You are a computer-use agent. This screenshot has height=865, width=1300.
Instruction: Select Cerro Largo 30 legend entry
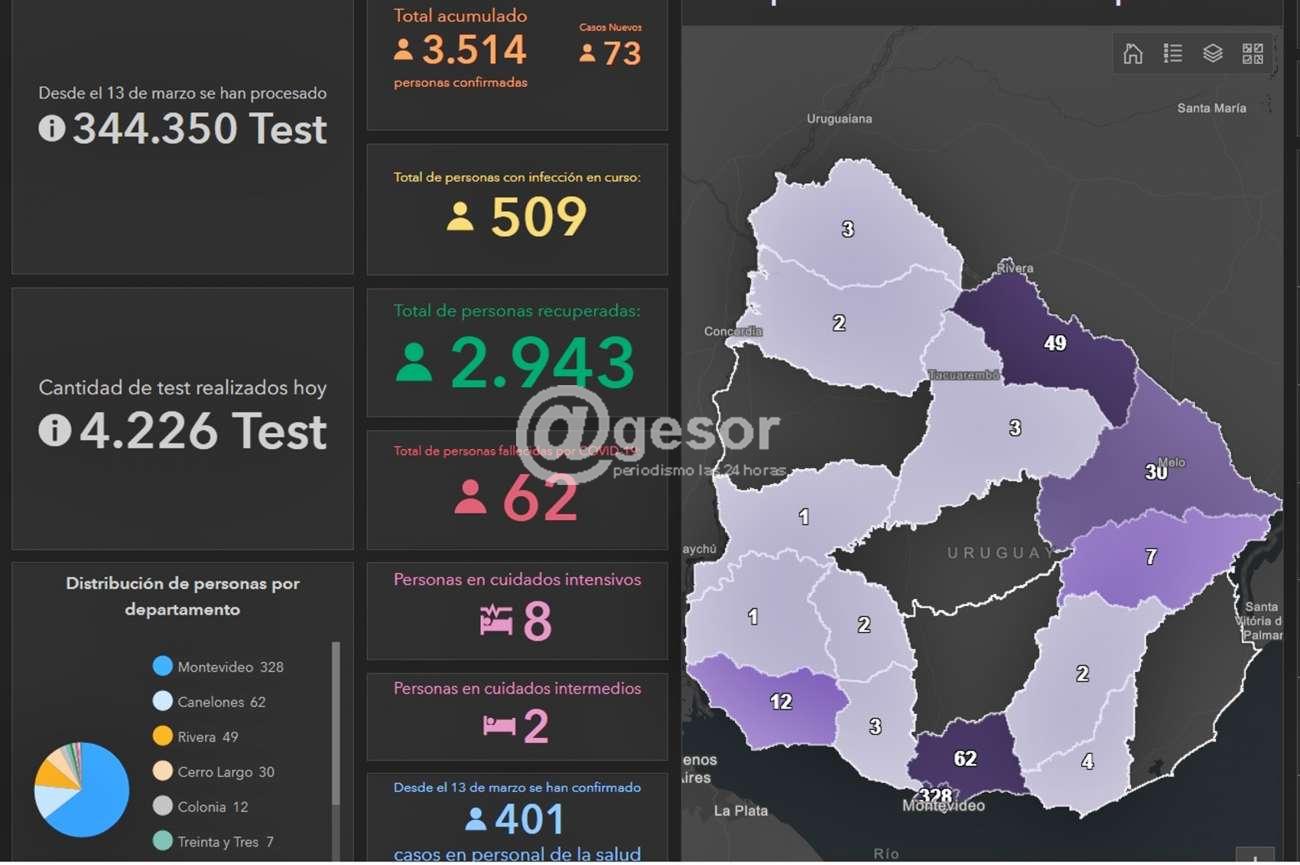click(x=225, y=772)
